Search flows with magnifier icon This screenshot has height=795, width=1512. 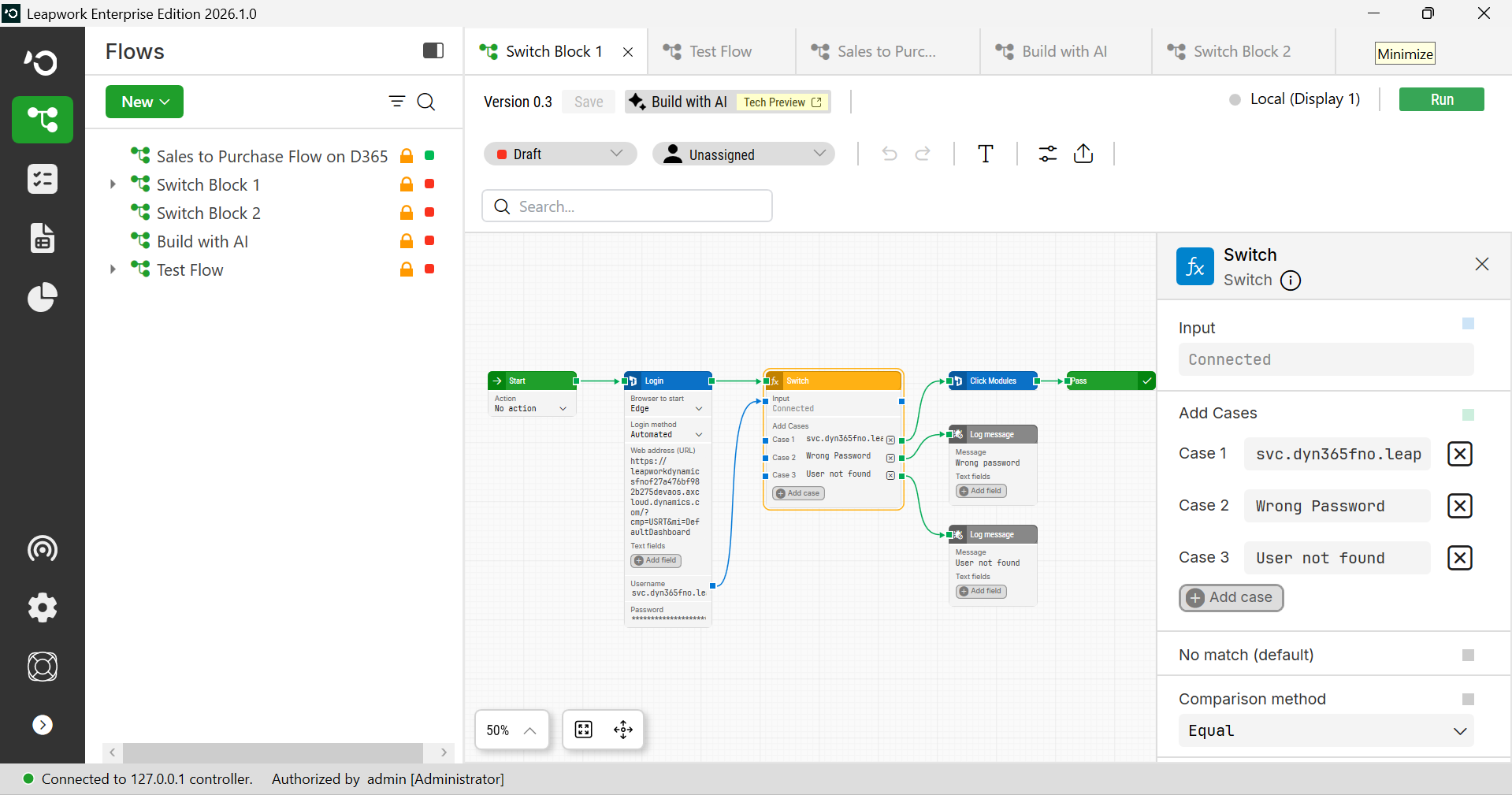coord(426,102)
